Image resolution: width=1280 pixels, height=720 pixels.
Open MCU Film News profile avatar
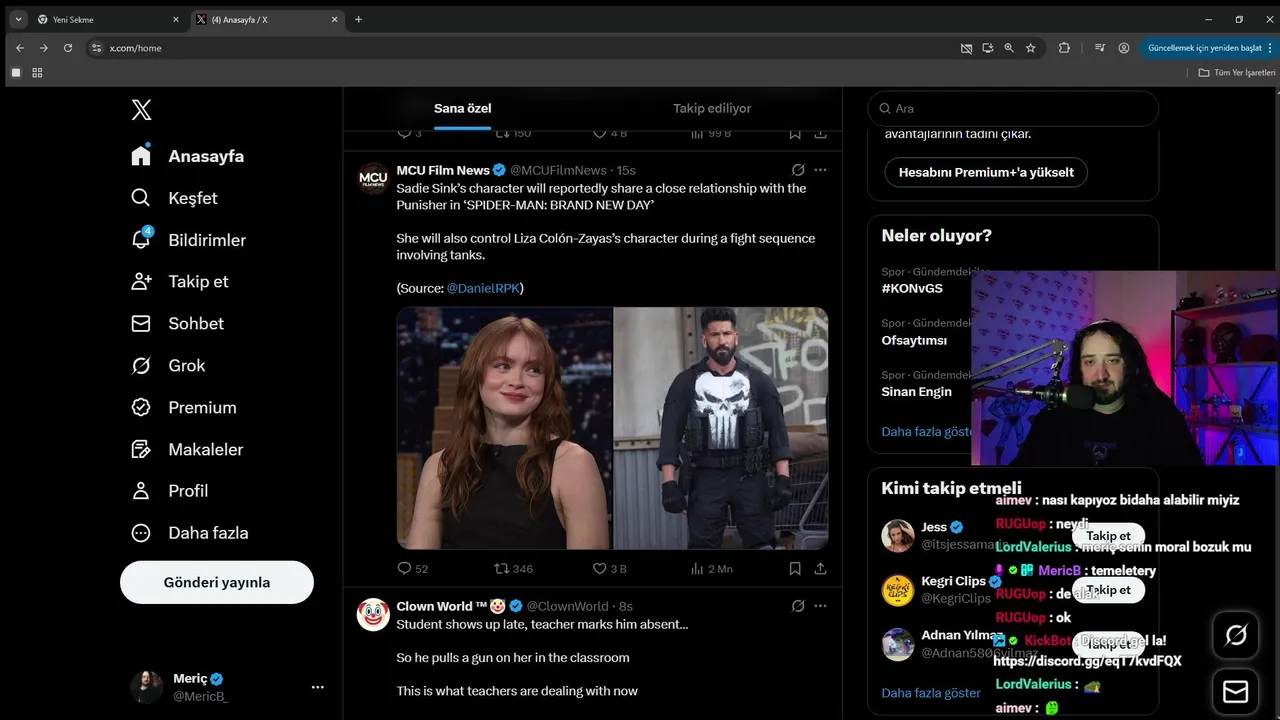(373, 178)
